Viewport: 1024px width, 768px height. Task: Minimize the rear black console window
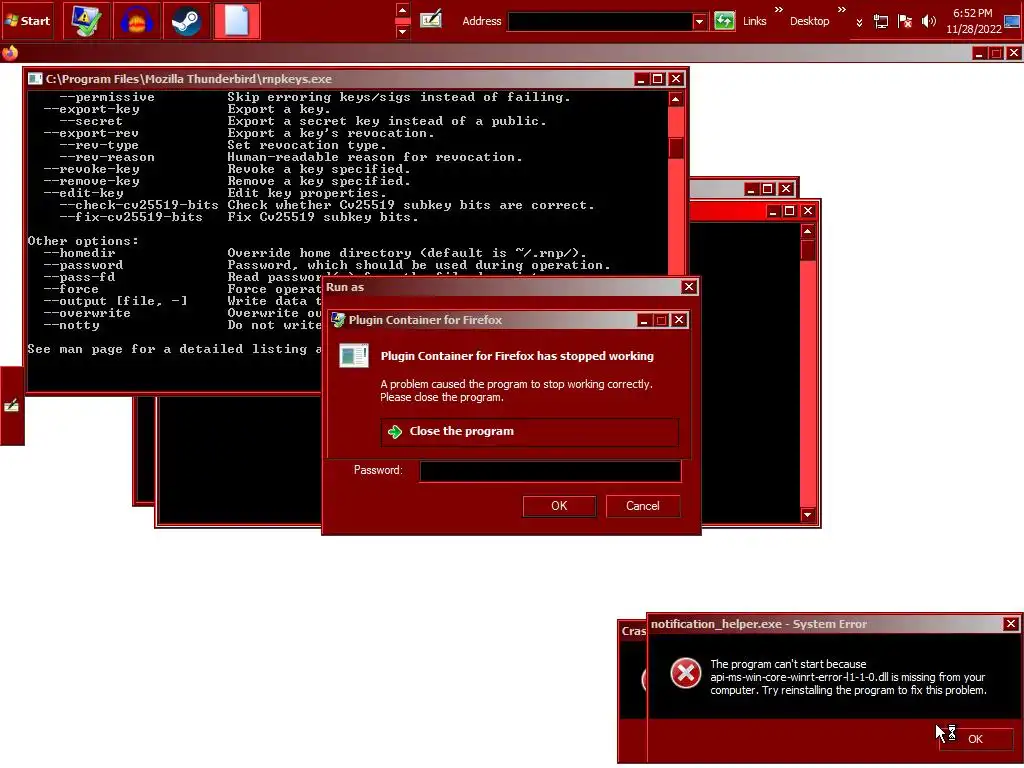click(x=773, y=211)
